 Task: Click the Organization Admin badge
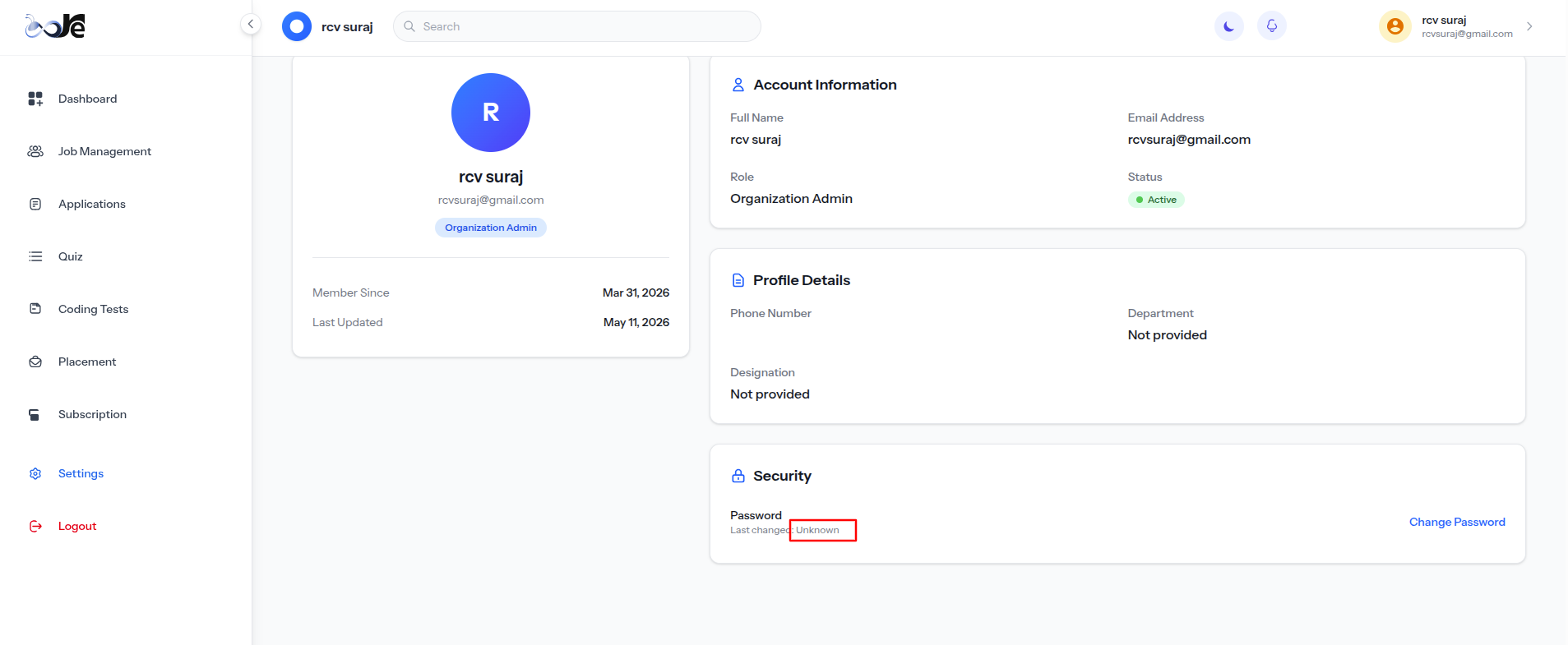[491, 228]
